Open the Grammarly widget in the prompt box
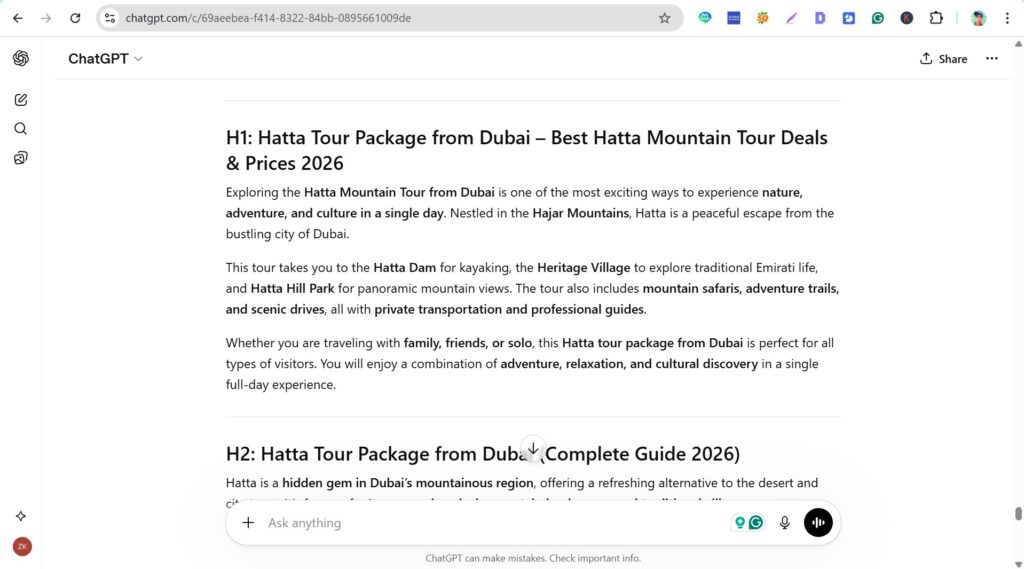 click(x=756, y=523)
